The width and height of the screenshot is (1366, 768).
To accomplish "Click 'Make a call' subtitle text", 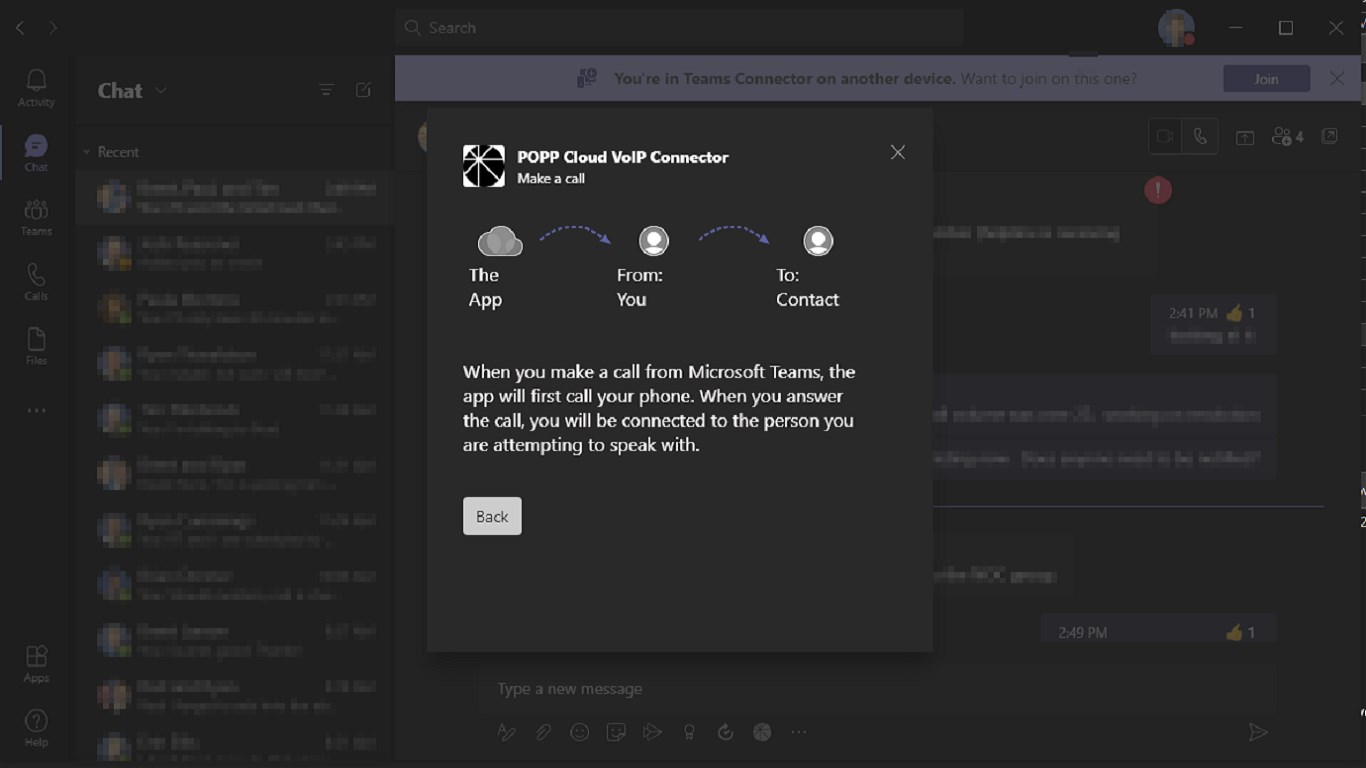I will point(551,179).
